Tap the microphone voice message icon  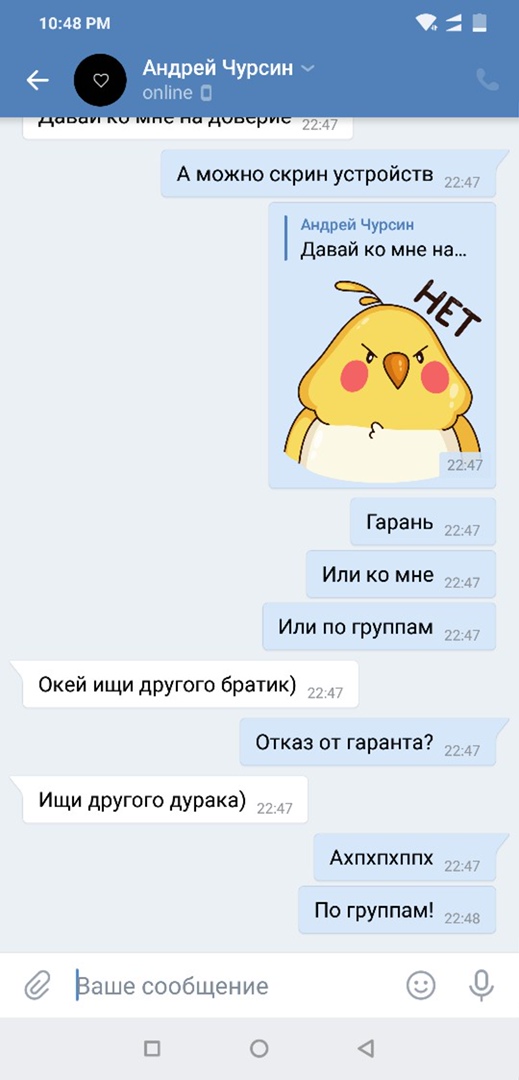tap(481, 985)
